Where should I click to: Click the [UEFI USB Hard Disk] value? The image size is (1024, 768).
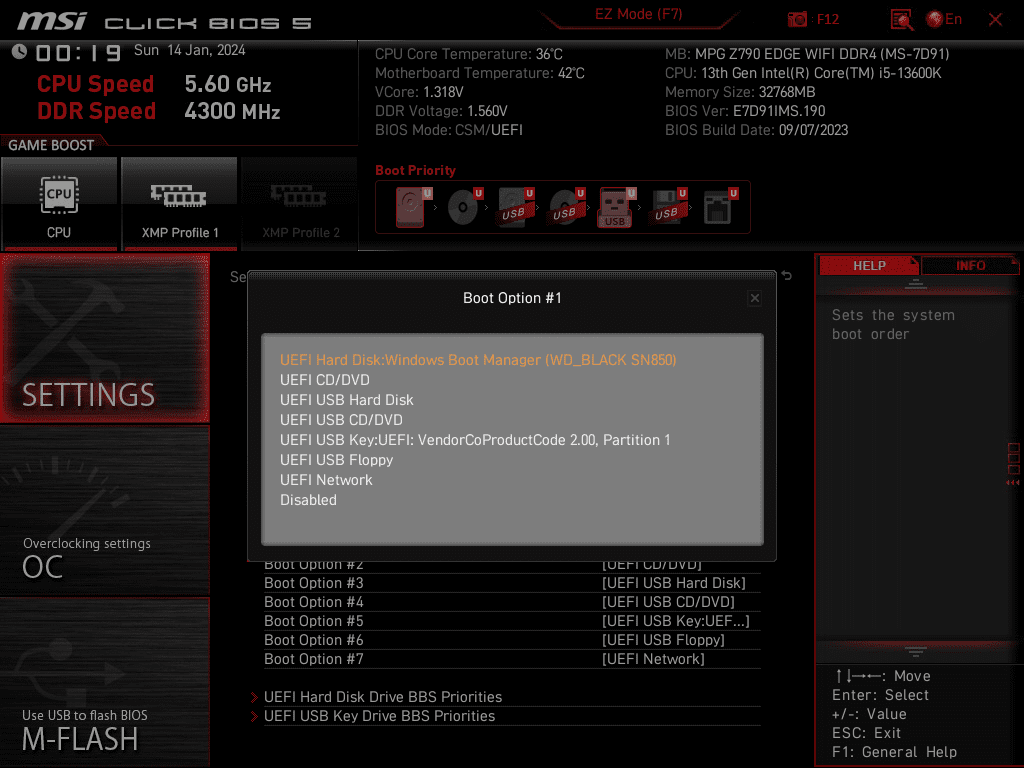(x=673, y=583)
